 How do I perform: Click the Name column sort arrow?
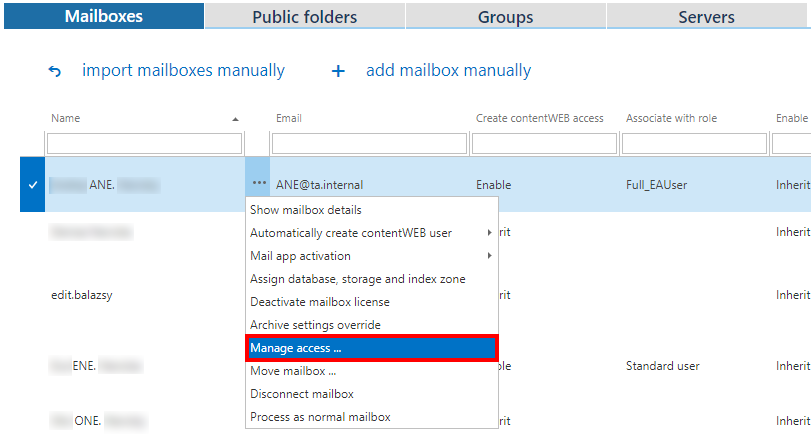click(x=235, y=119)
